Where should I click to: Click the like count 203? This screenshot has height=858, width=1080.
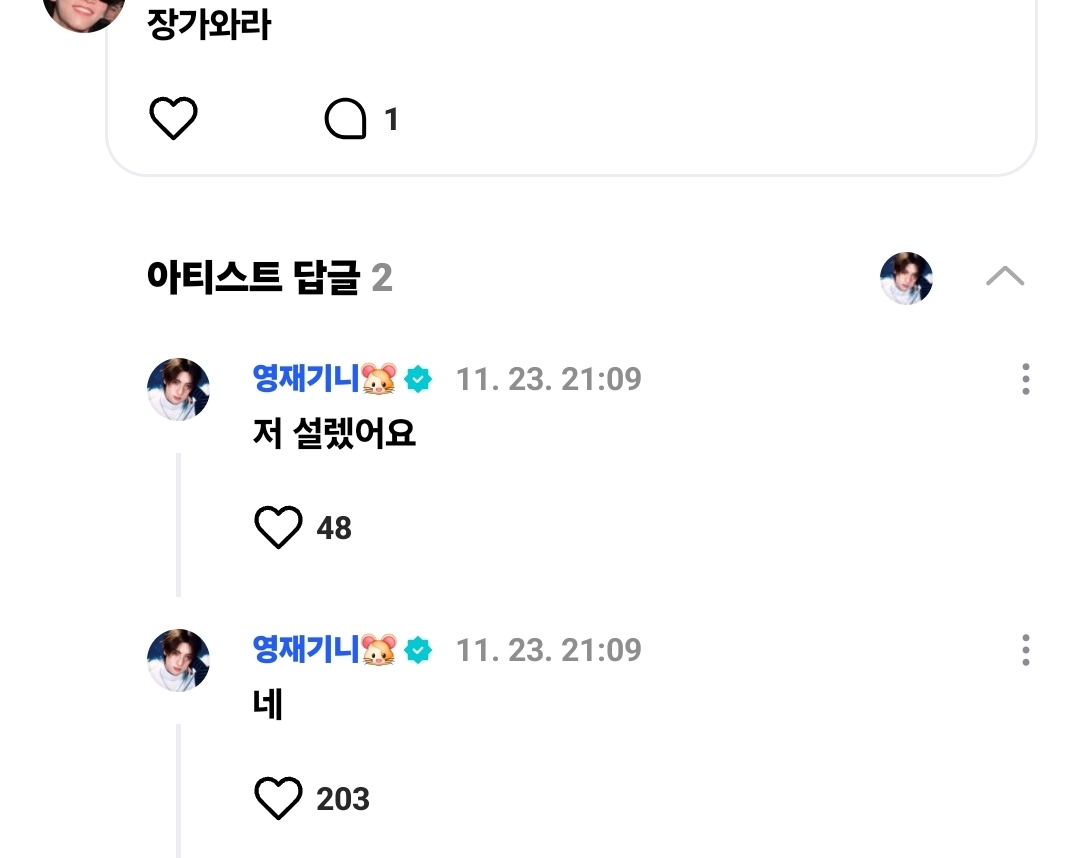coord(343,799)
